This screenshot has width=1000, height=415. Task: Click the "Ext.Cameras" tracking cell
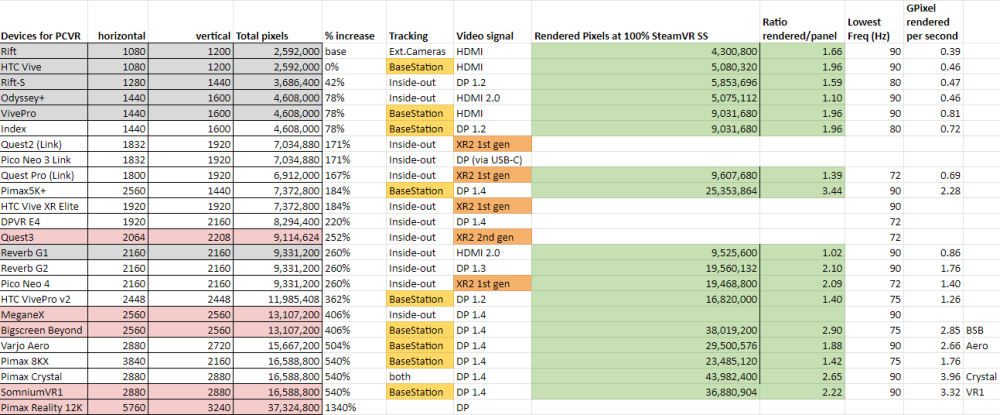point(416,50)
